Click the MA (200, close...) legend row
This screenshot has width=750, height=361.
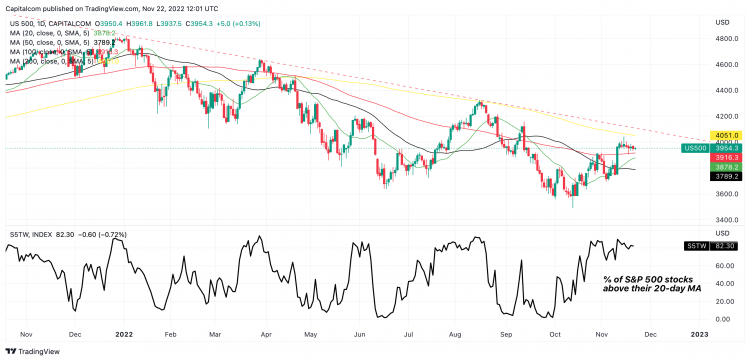tap(64, 61)
